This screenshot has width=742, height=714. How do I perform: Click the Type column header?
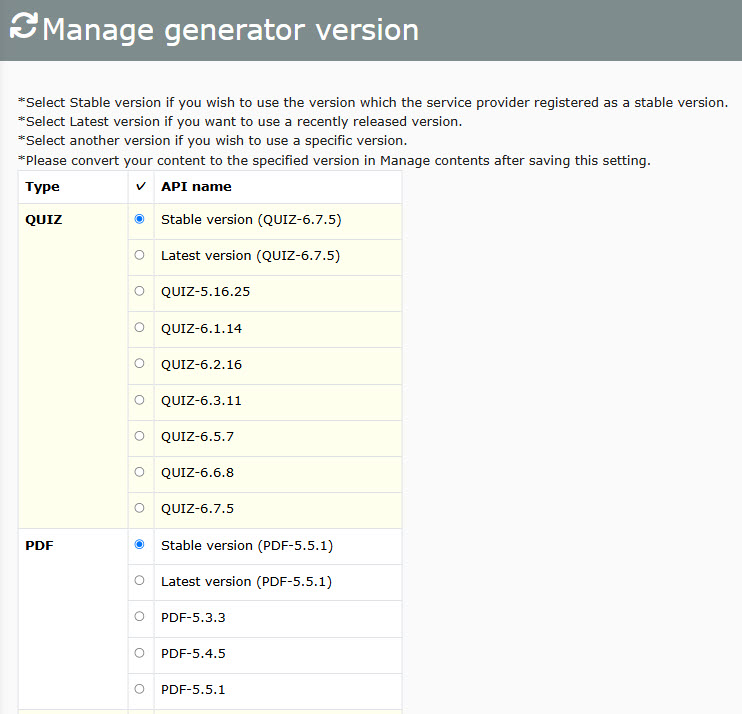[43, 187]
